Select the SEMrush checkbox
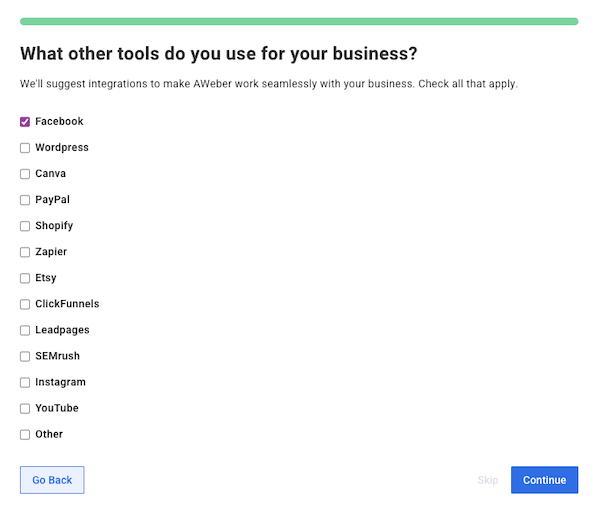This screenshot has height=516, width=600. pyautogui.click(x=25, y=356)
